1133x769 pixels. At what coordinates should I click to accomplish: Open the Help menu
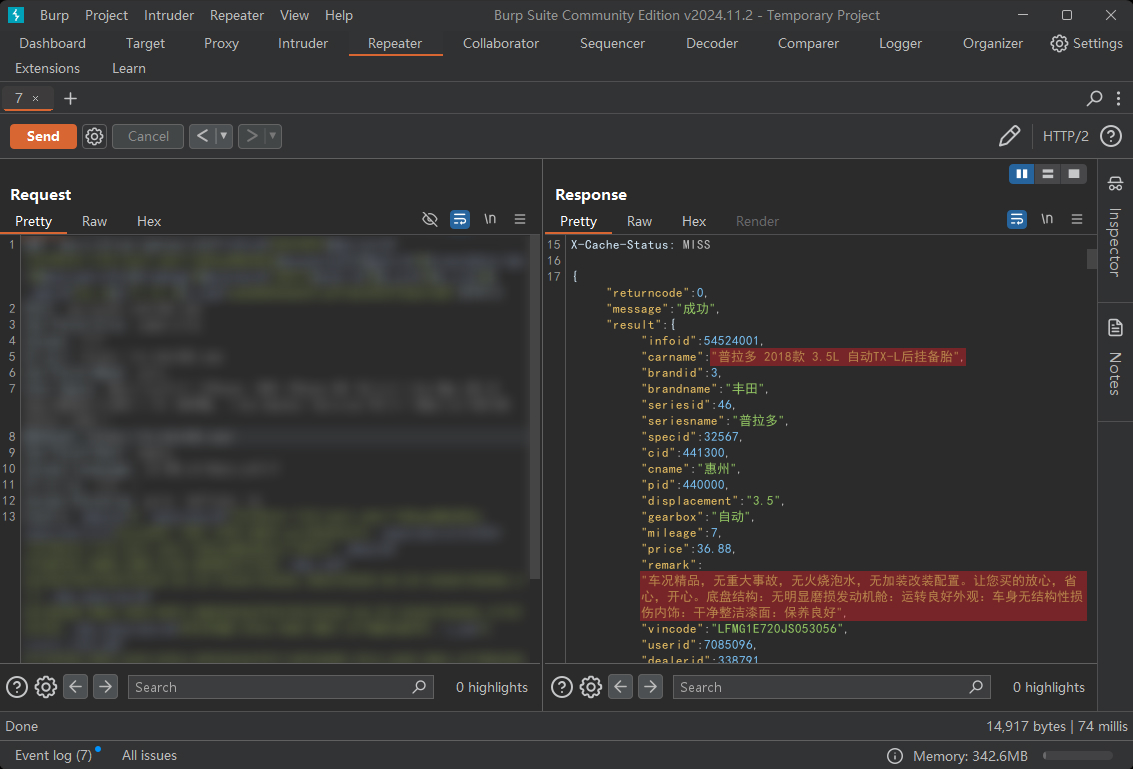tap(339, 15)
